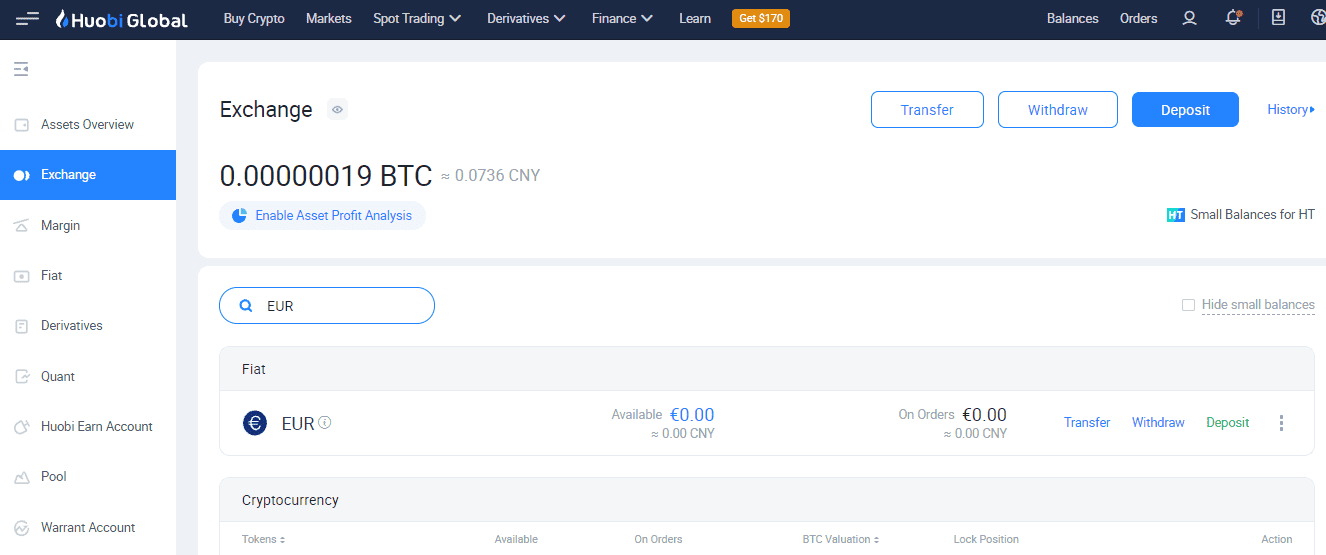Click the search magnifier icon

pyautogui.click(x=246, y=306)
